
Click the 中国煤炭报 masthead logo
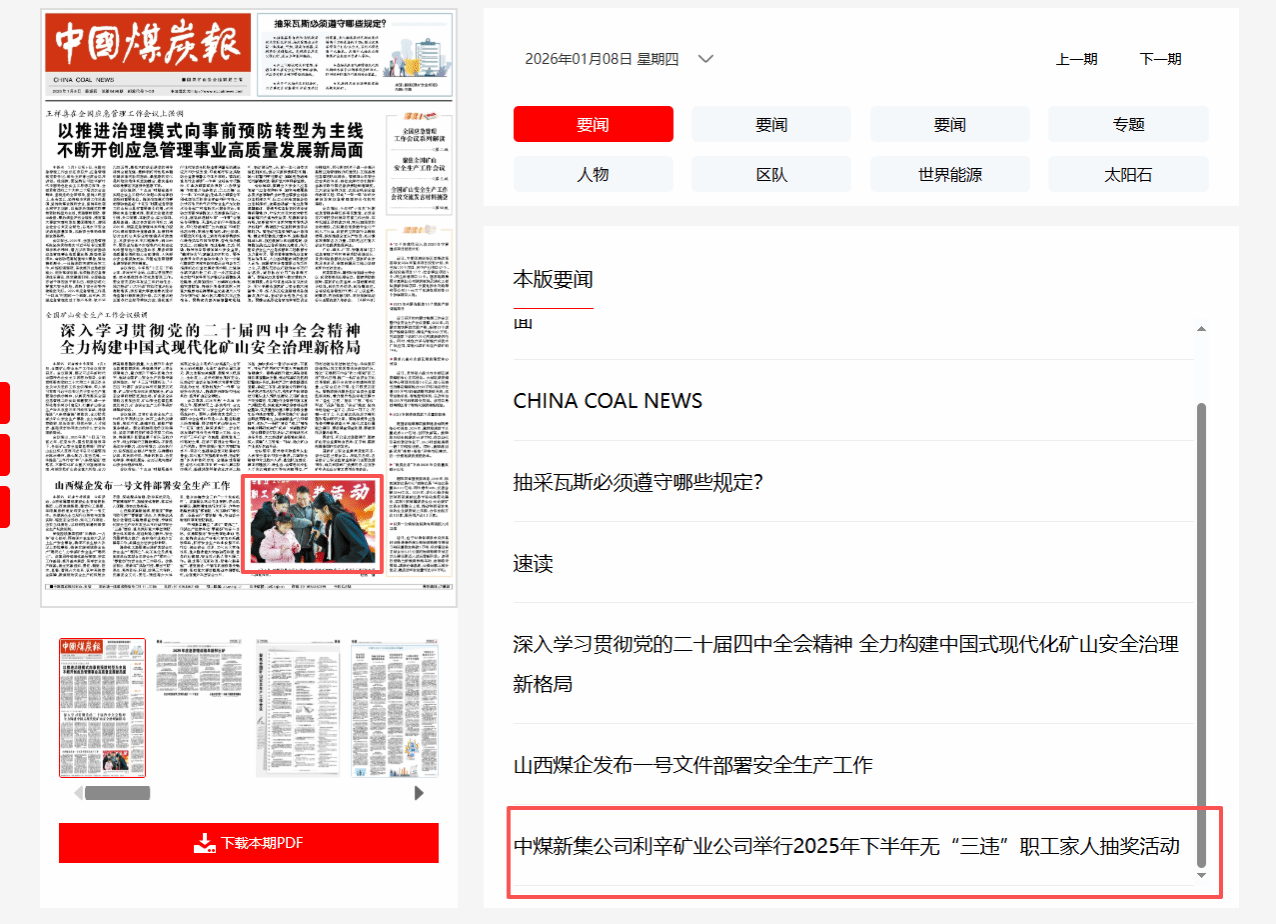pos(148,45)
